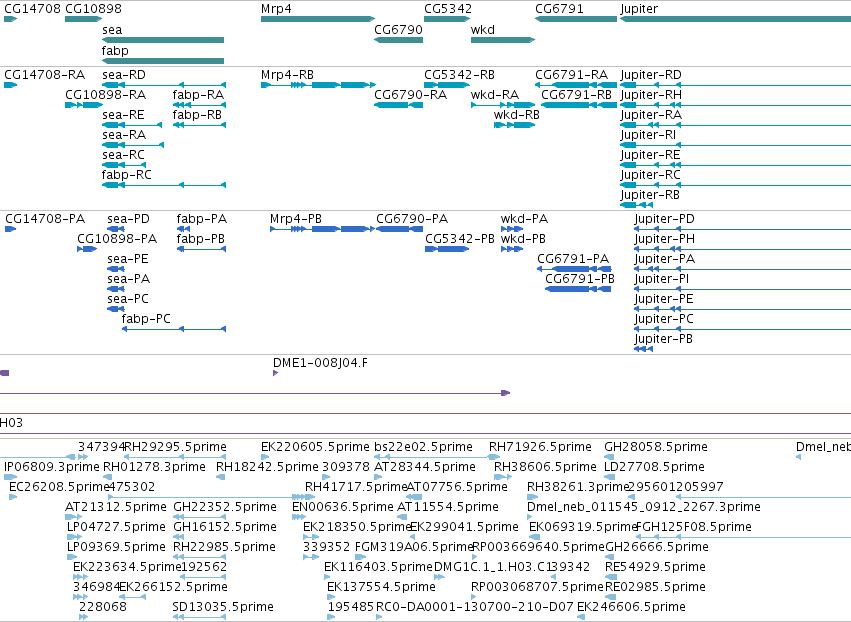This screenshot has width=851, height=622.
Task: Select transcript wkd-RA
Action: 503,105
